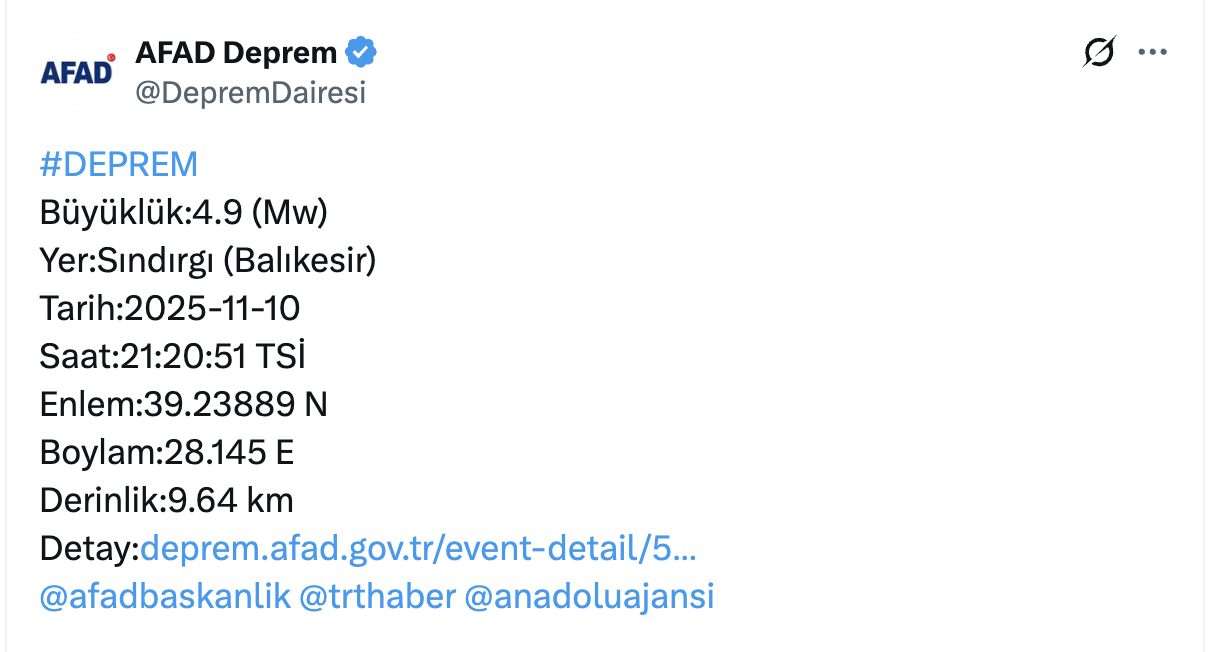Click the Saat:21:20:51 TSİ time line
Screen dimensions: 1208x652
coord(172,356)
